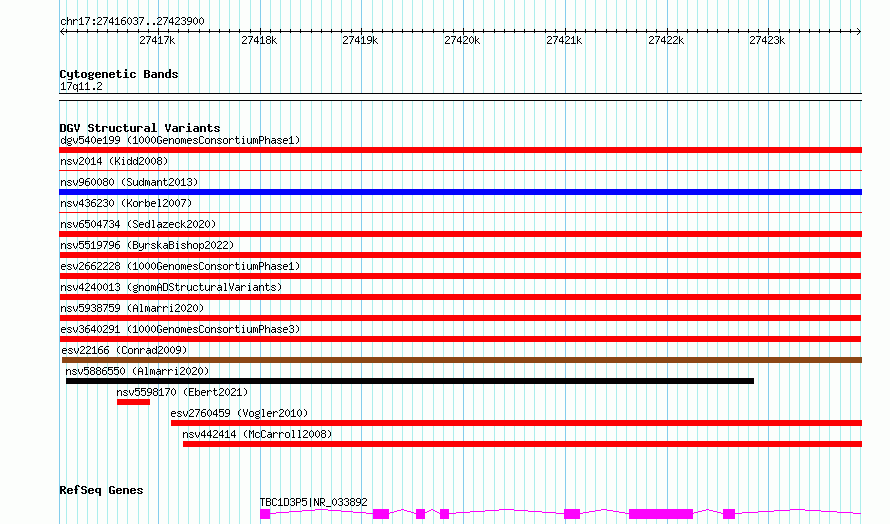This screenshot has height=524, width=890.
Task: Click the brown esv22166 Conrad2009 bar
Action: (460, 360)
